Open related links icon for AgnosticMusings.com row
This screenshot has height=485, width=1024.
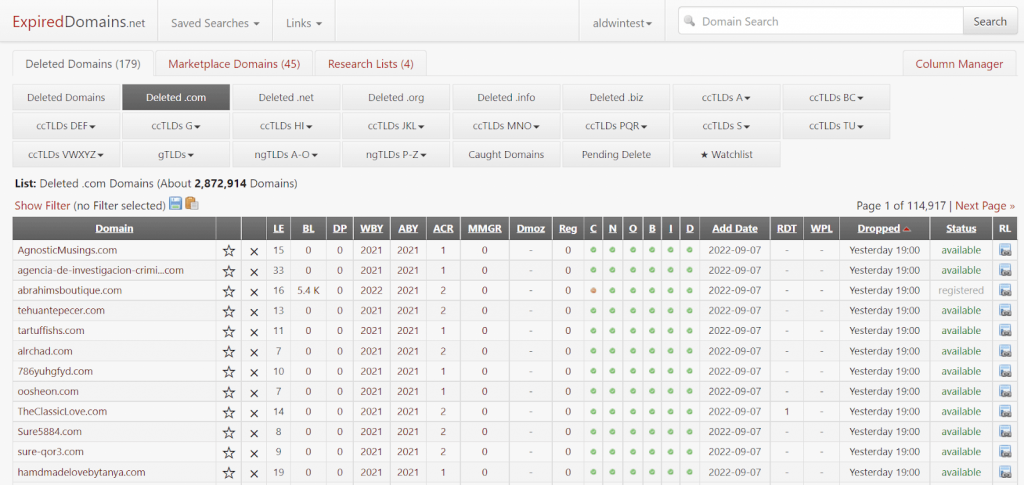(1005, 251)
